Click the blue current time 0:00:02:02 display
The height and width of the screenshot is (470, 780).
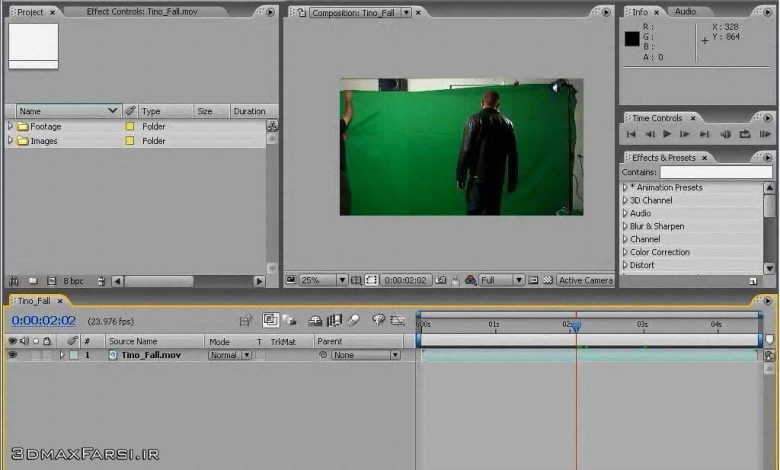[x=44, y=320]
